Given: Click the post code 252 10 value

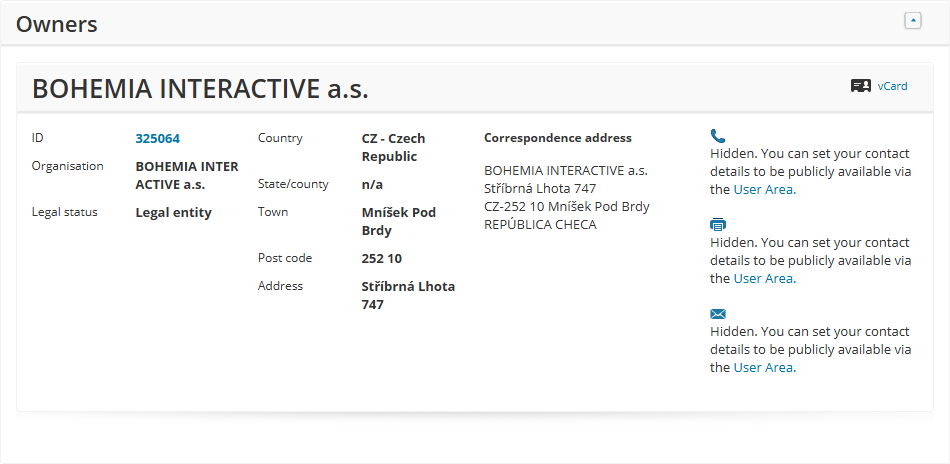Looking at the screenshot, I should point(381,258).
